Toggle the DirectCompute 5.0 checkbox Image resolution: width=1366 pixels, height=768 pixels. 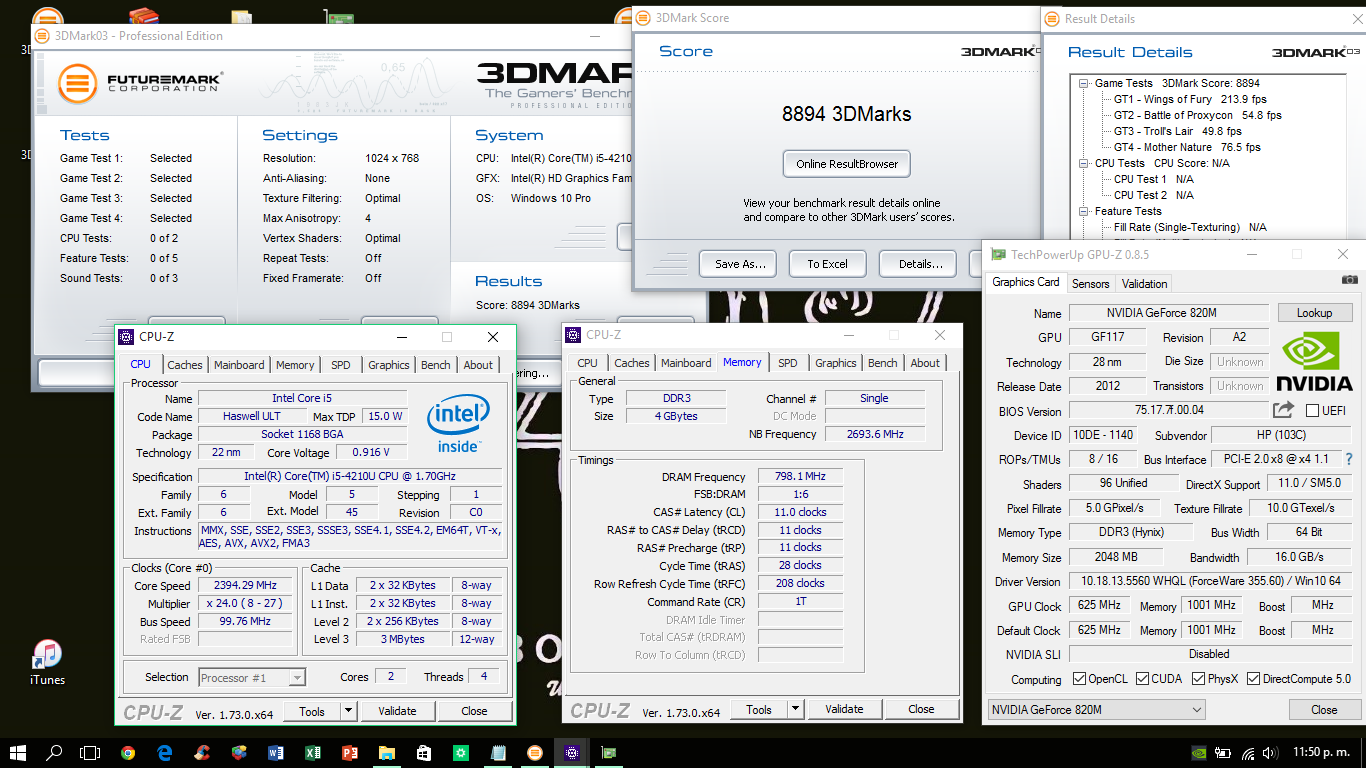point(1253,679)
